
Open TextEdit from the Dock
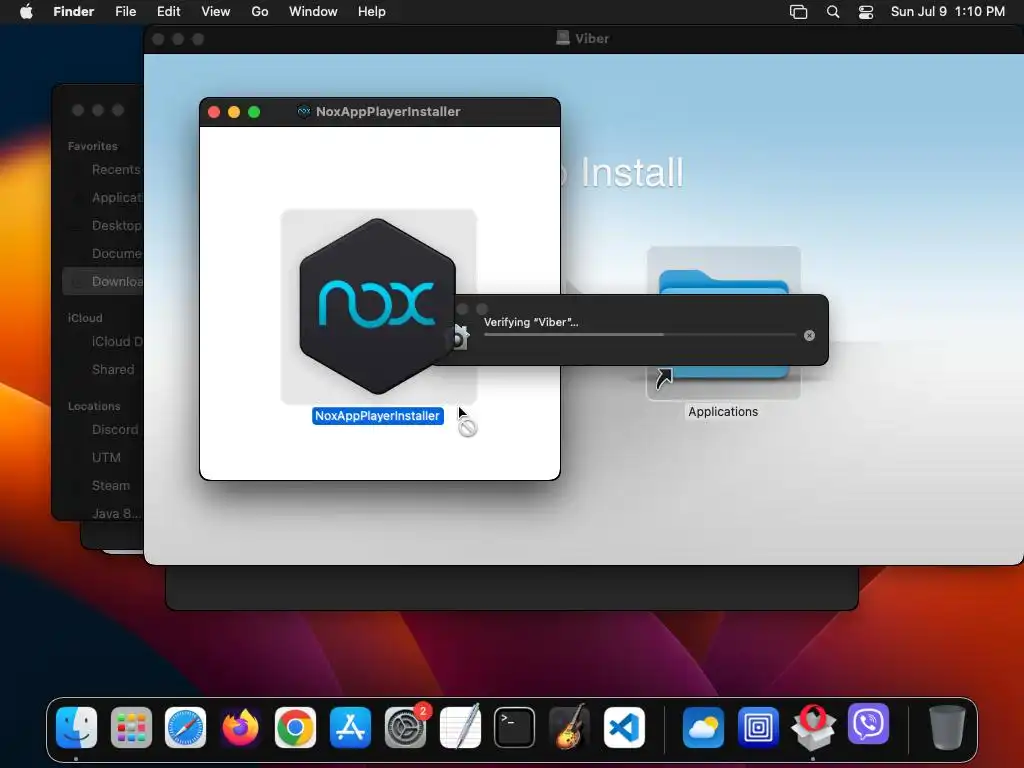point(460,728)
